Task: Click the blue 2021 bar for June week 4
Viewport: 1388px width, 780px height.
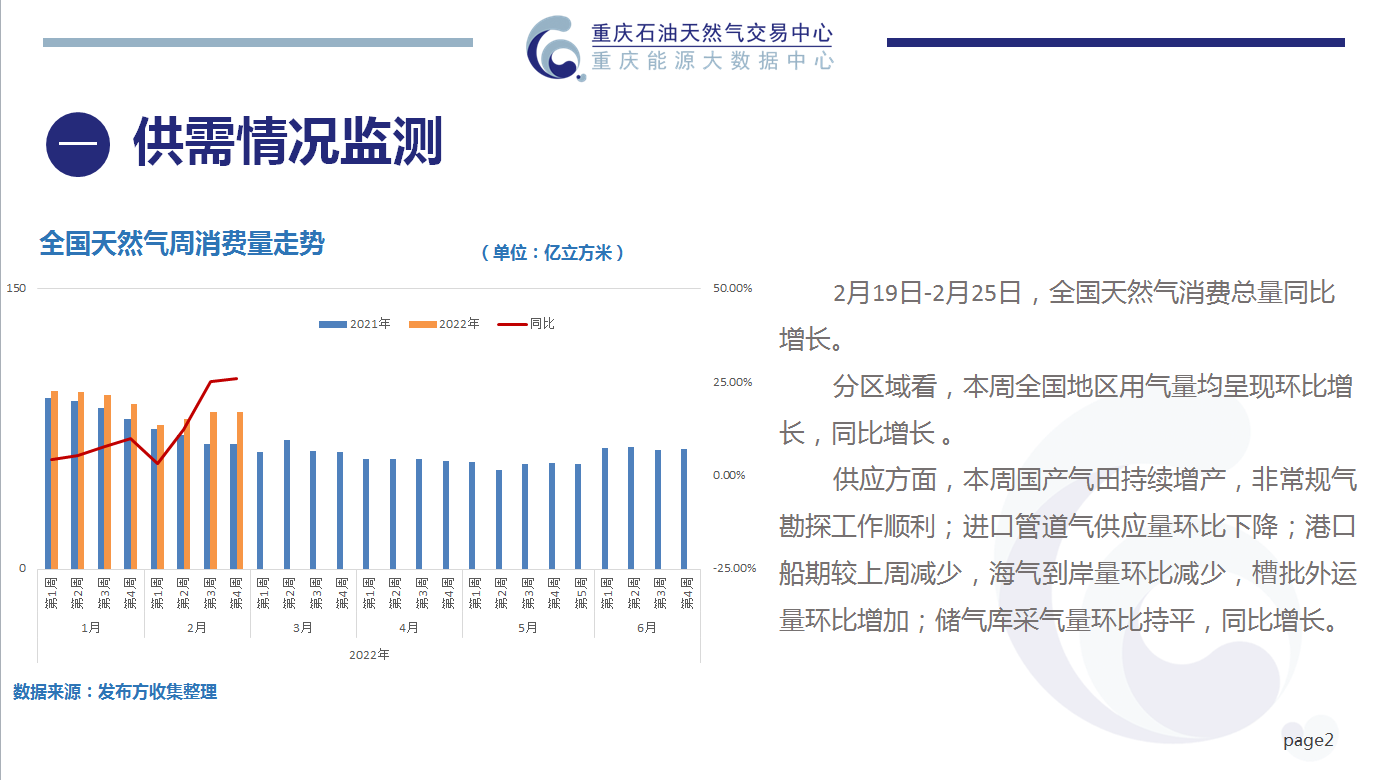Action: click(x=684, y=509)
